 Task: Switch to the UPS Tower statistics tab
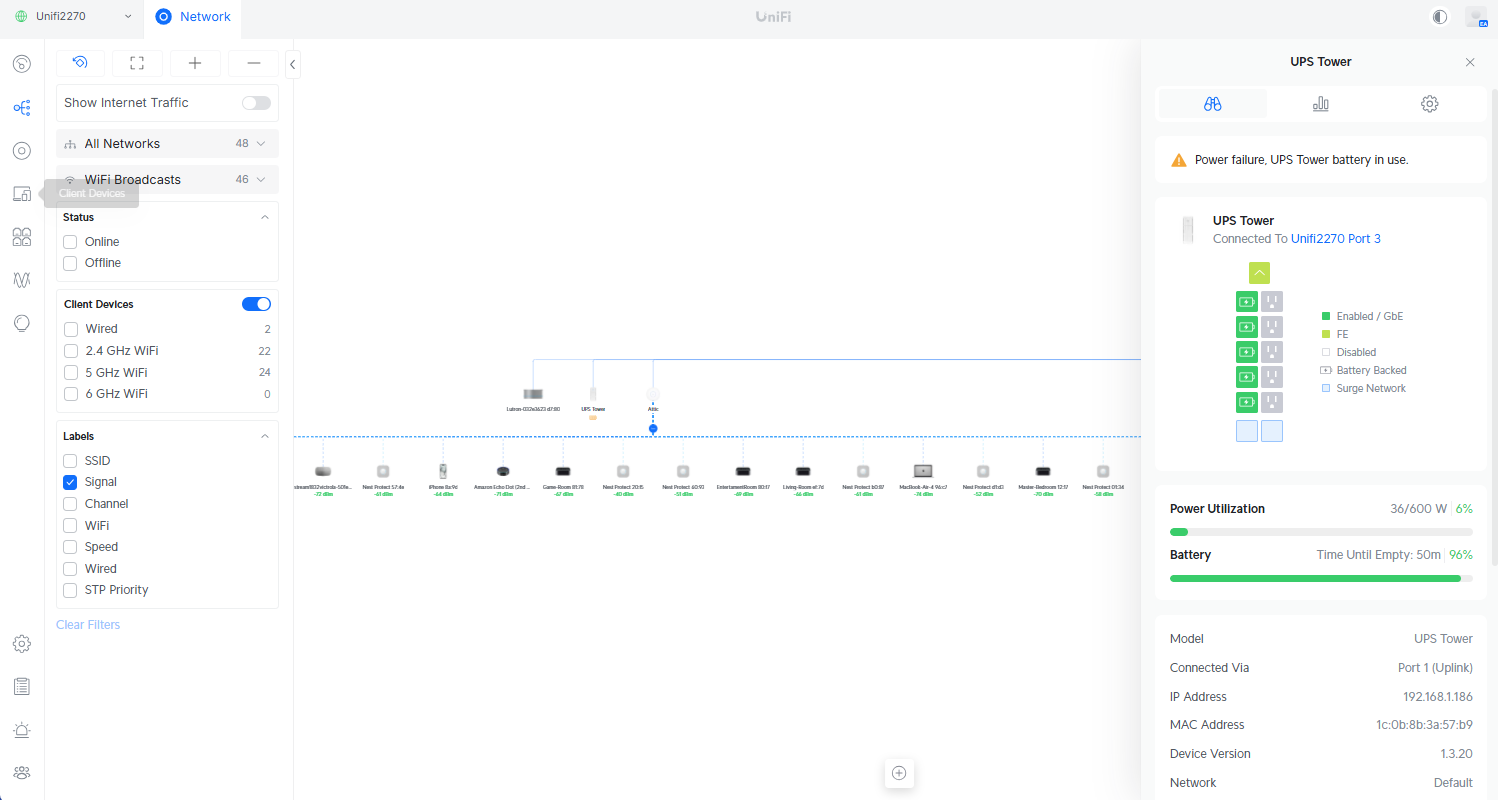pyautogui.click(x=1320, y=104)
